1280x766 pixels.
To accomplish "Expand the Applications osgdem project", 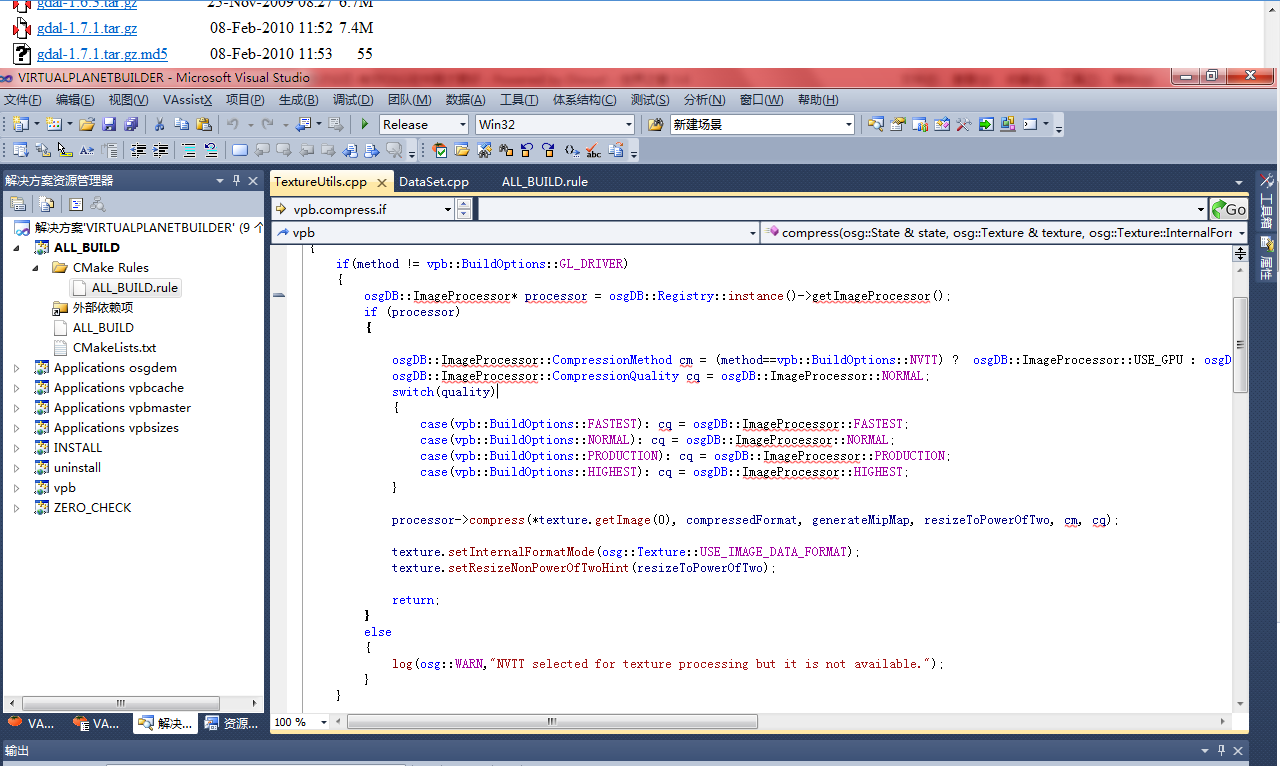I will 16,368.
